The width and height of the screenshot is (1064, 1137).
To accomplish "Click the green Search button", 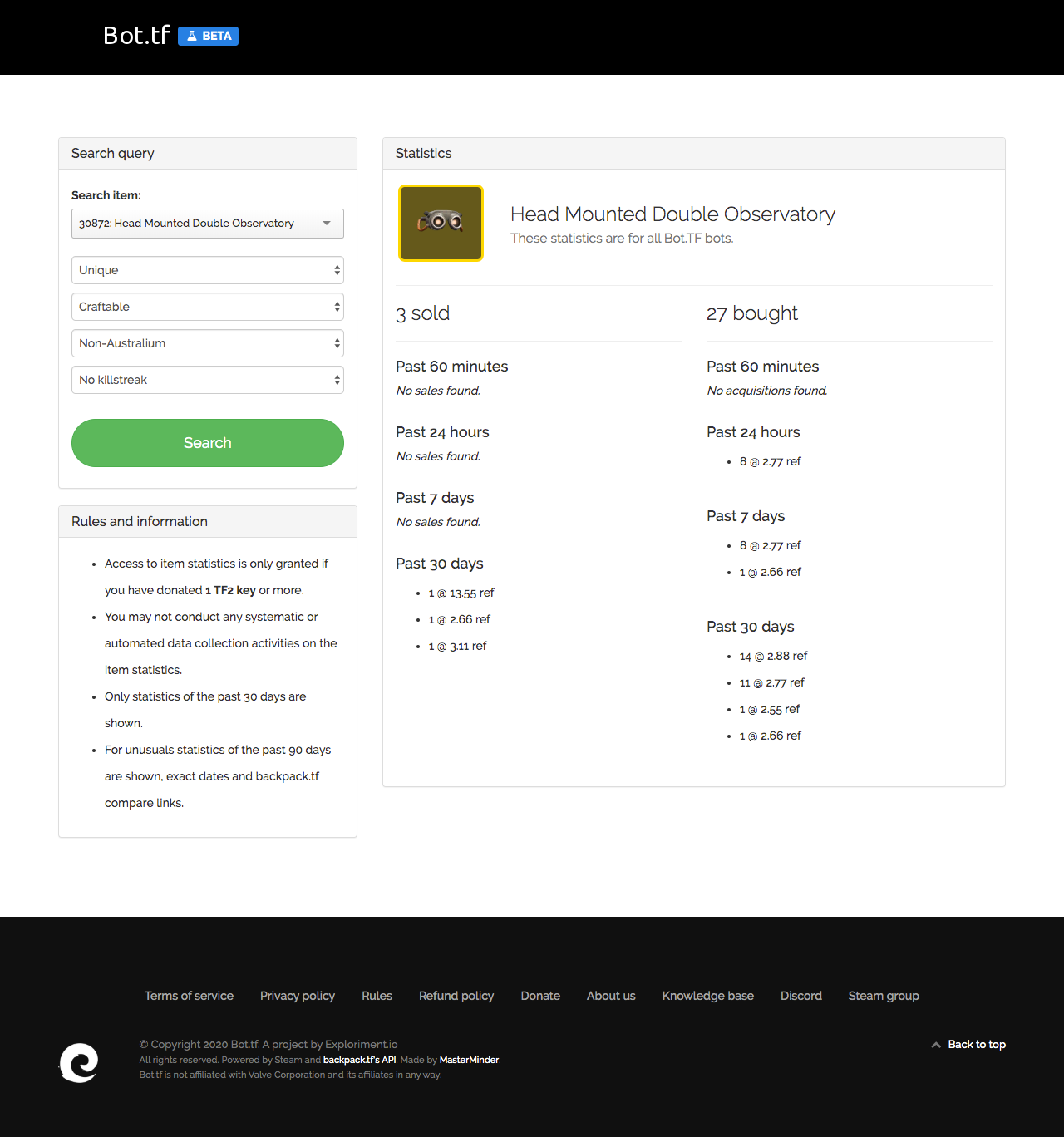I will (x=208, y=443).
